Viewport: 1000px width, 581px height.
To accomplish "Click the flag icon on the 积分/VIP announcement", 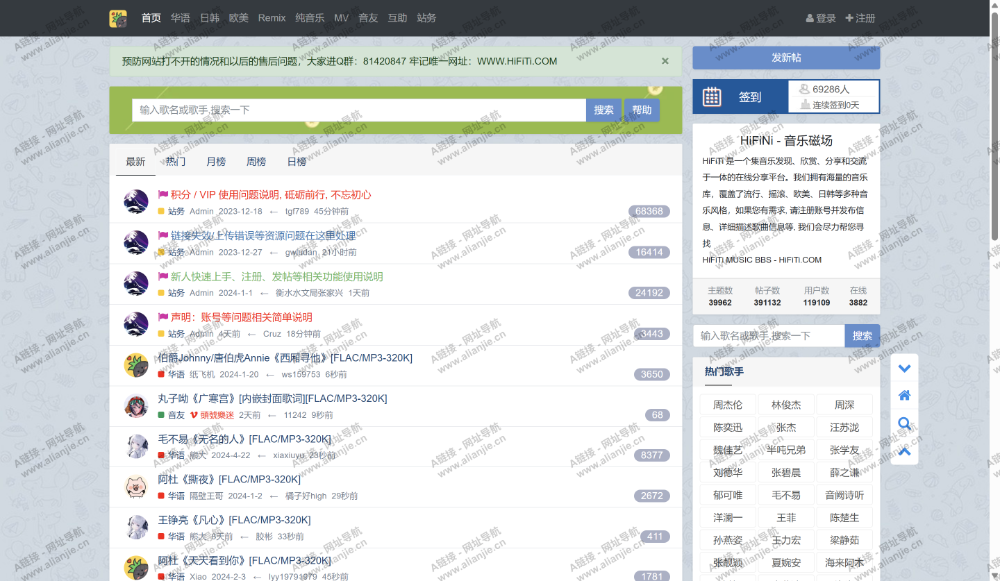I will tap(162, 196).
